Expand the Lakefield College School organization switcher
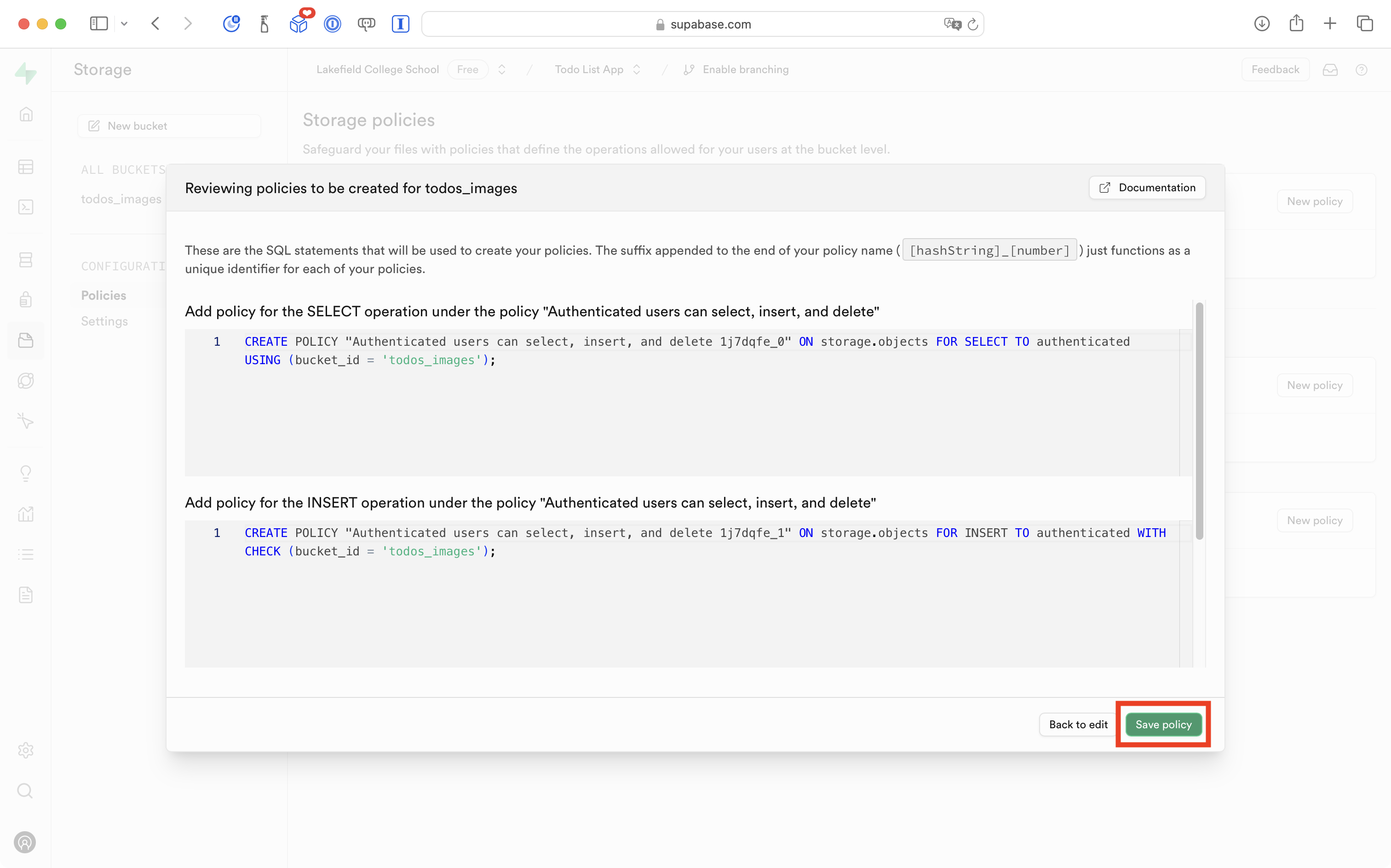 502,69
